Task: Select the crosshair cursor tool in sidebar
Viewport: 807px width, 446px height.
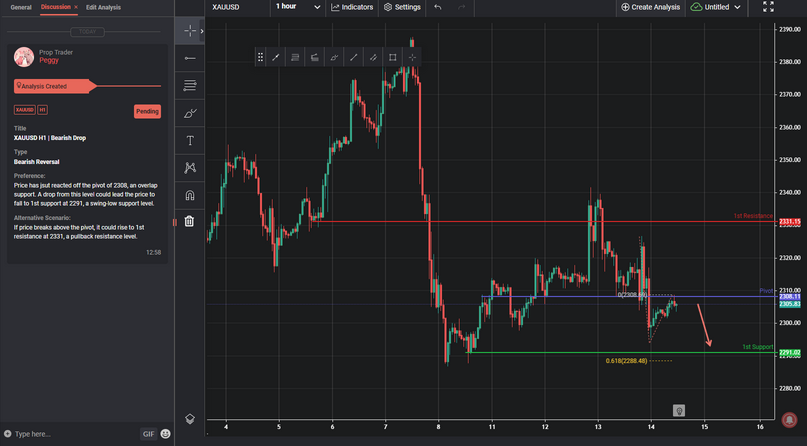Action: tap(189, 31)
